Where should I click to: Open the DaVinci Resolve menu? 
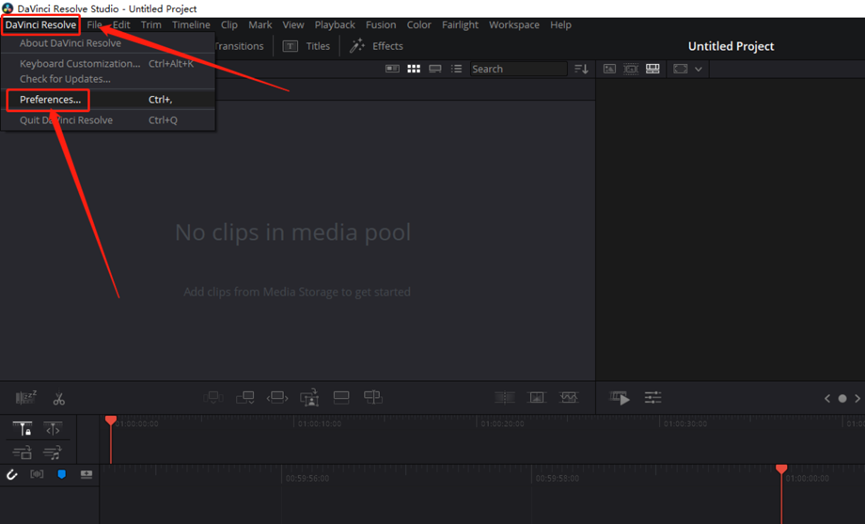click(x=40, y=24)
